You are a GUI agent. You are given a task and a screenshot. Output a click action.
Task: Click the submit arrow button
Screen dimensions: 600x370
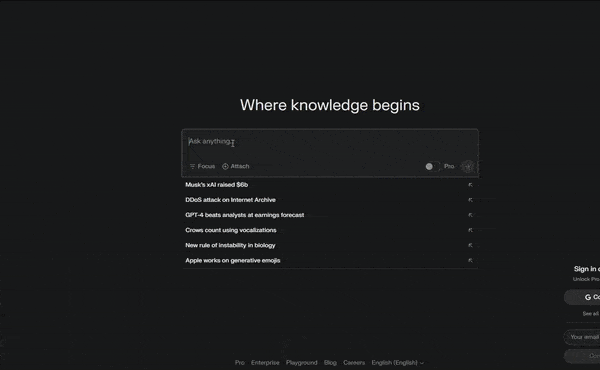pos(468,166)
